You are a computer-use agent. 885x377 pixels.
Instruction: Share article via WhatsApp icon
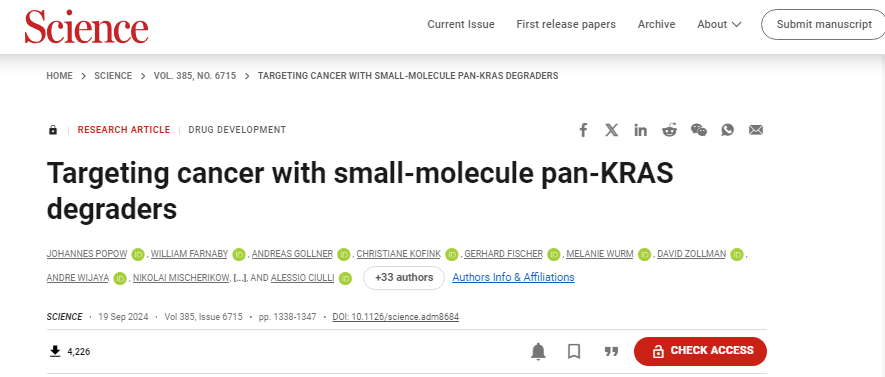pos(728,130)
